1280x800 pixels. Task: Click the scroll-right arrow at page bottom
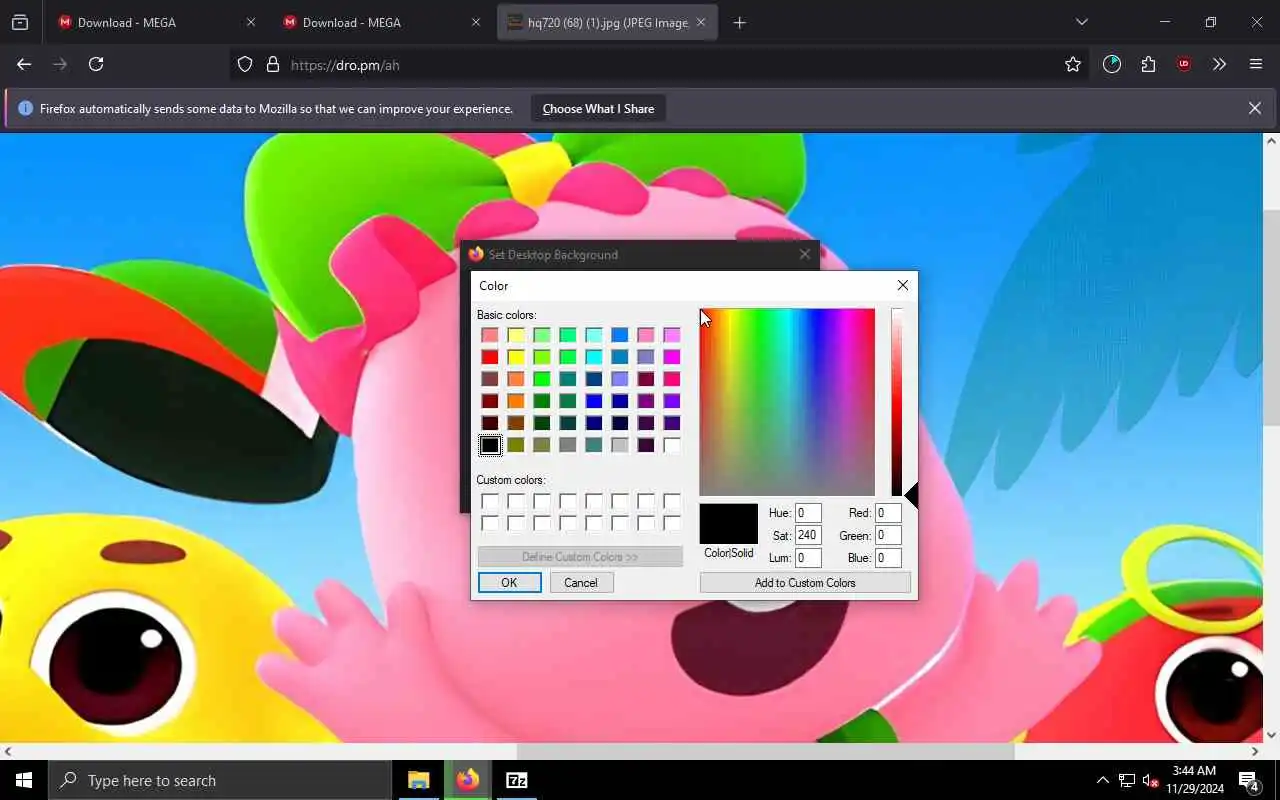[1255, 751]
